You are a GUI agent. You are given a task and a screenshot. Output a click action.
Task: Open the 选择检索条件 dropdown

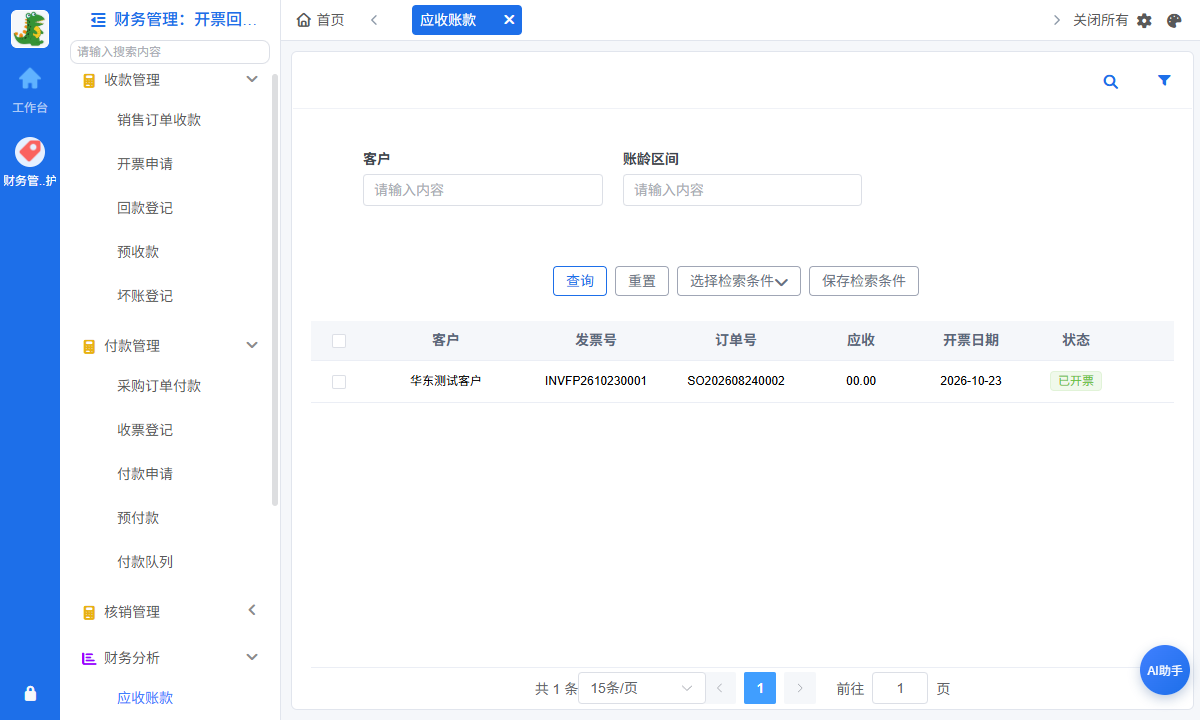pos(739,281)
